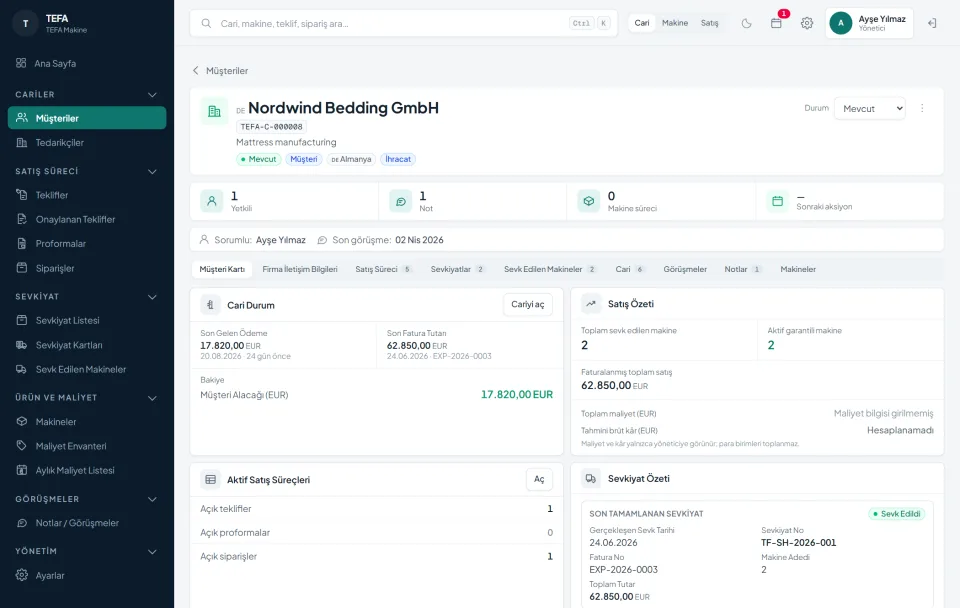Open Makineler in the sidebar
The height and width of the screenshot is (608, 960).
coord(87,421)
